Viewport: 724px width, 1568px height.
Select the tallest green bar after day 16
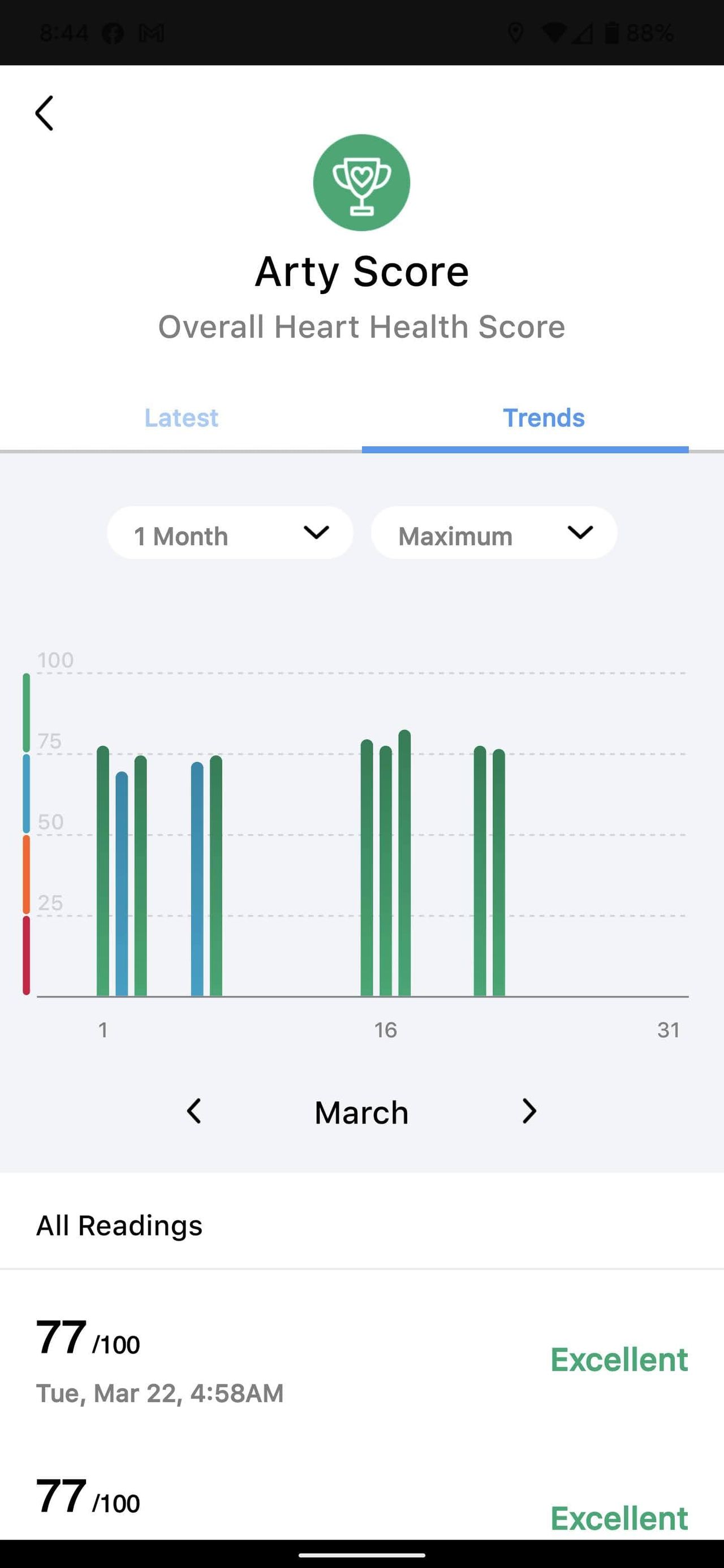click(x=404, y=862)
